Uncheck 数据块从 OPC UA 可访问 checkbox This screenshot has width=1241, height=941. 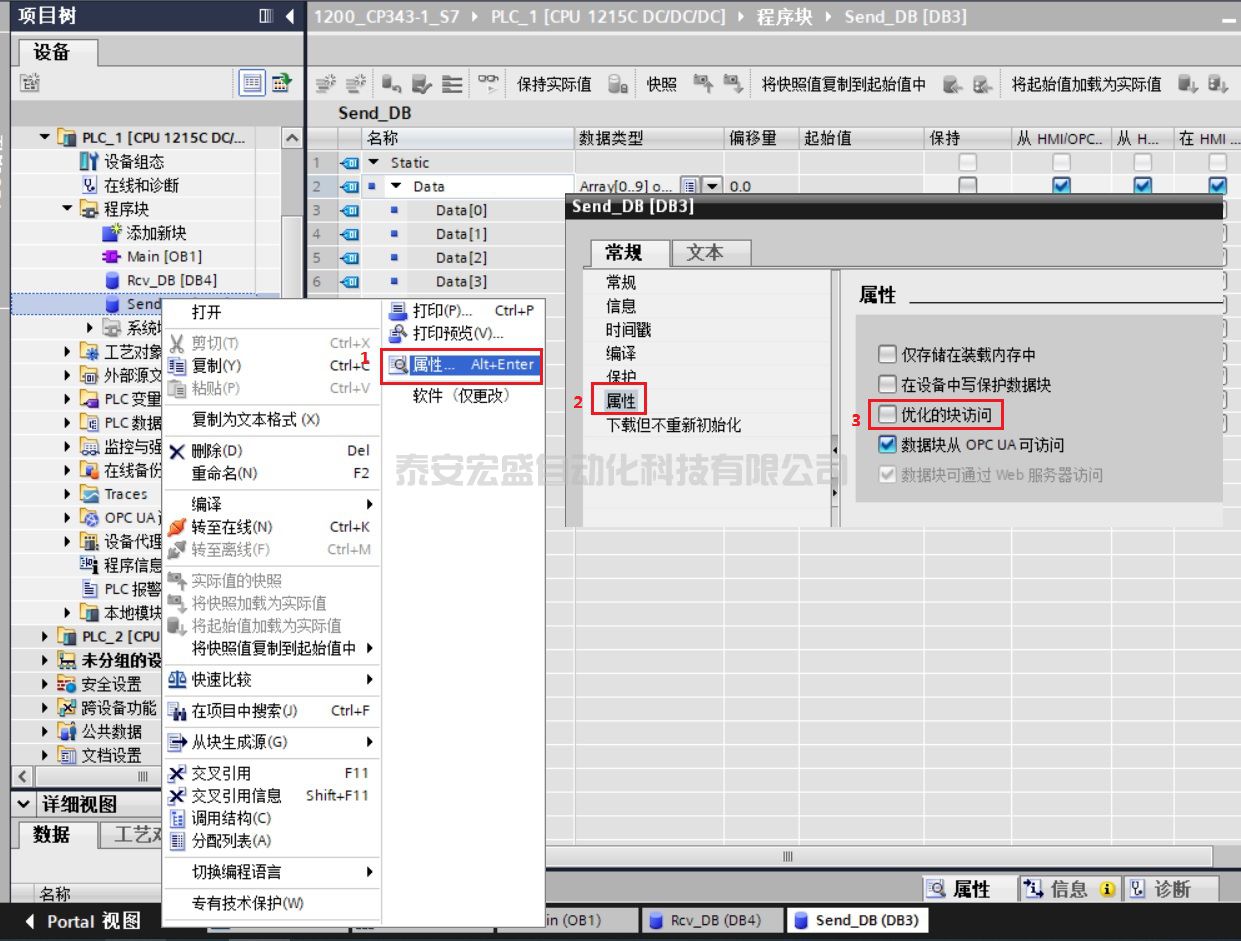pos(887,445)
